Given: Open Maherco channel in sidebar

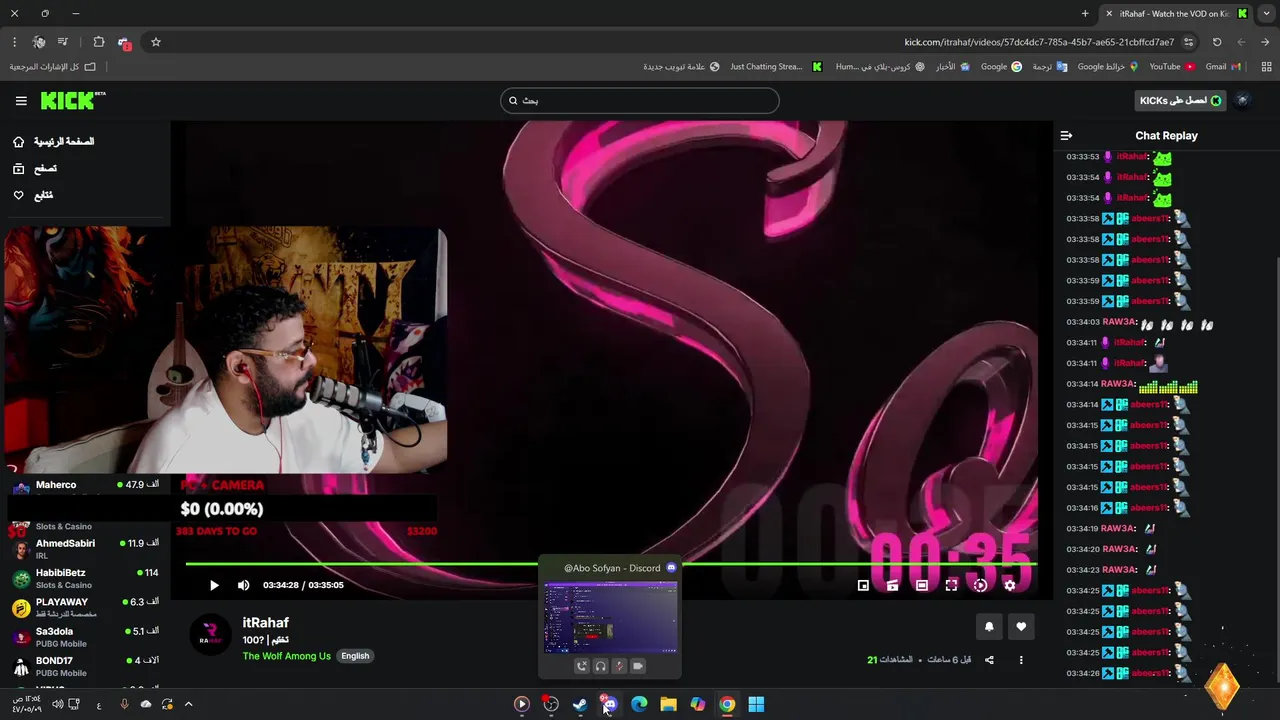Looking at the screenshot, I should (86, 486).
